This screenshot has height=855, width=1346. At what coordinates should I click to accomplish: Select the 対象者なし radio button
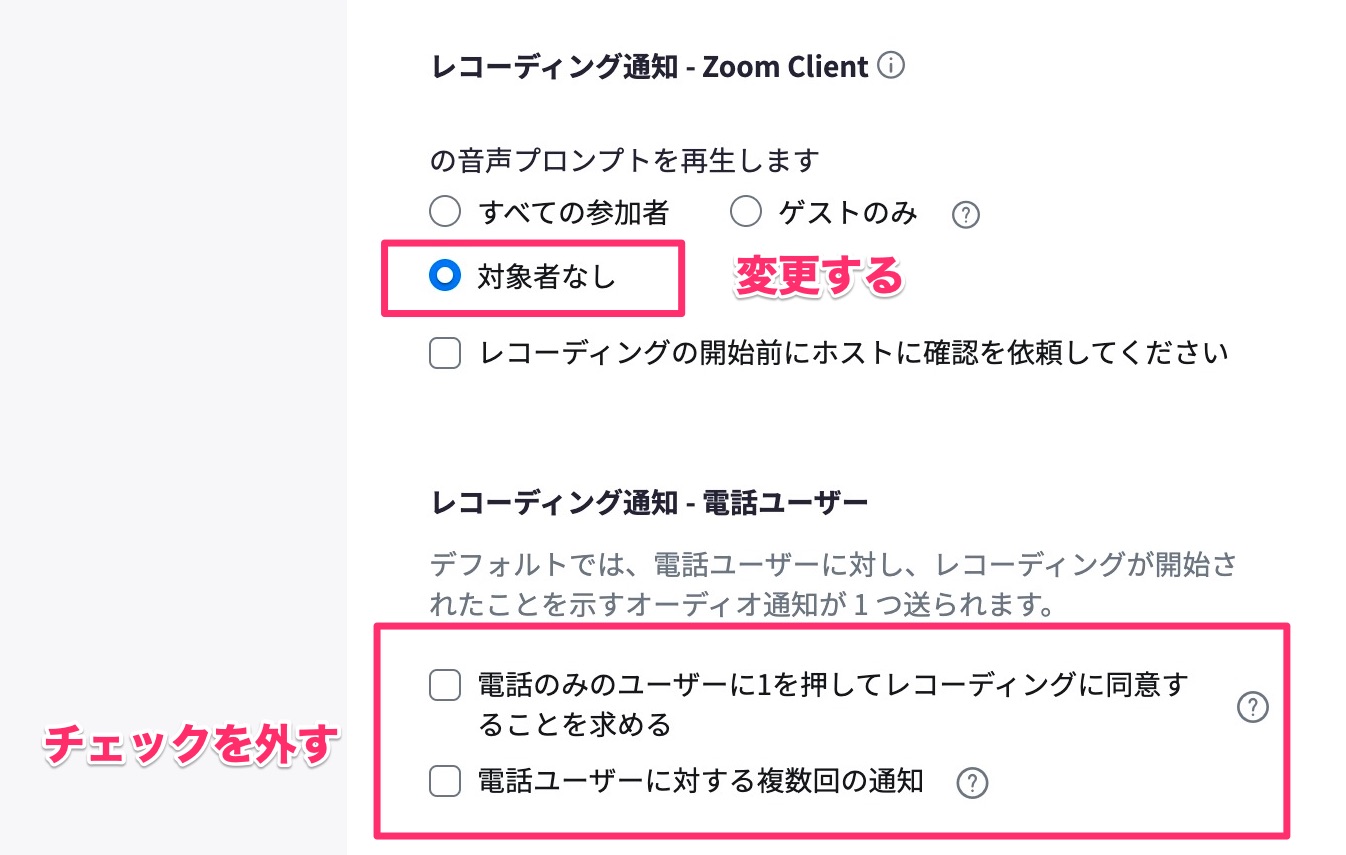coord(445,277)
